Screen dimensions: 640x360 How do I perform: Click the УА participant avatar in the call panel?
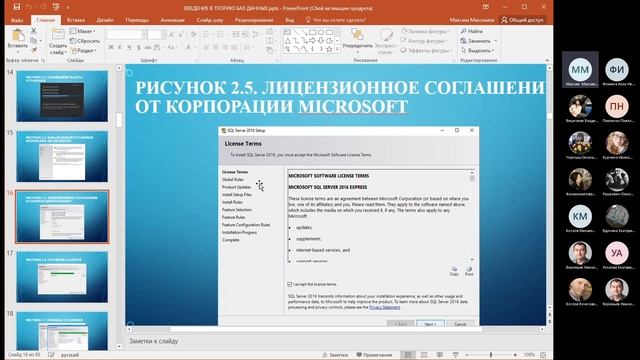[x=617, y=253]
